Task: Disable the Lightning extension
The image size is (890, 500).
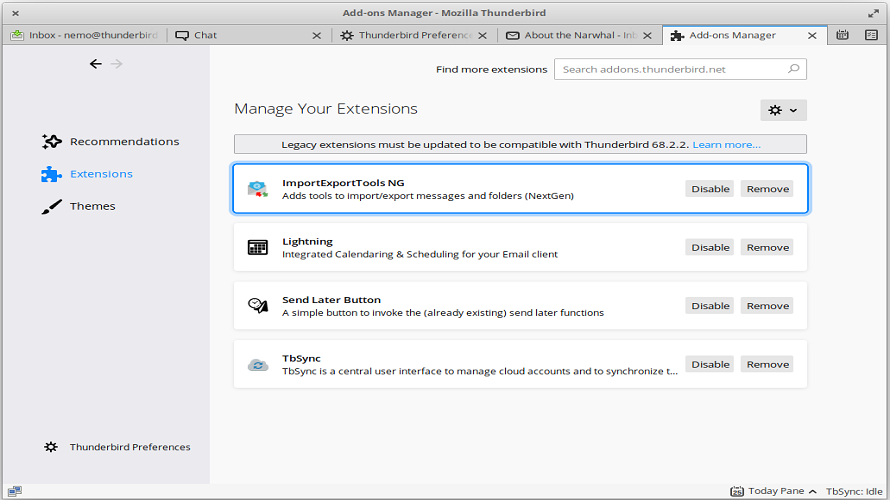Action: click(710, 247)
